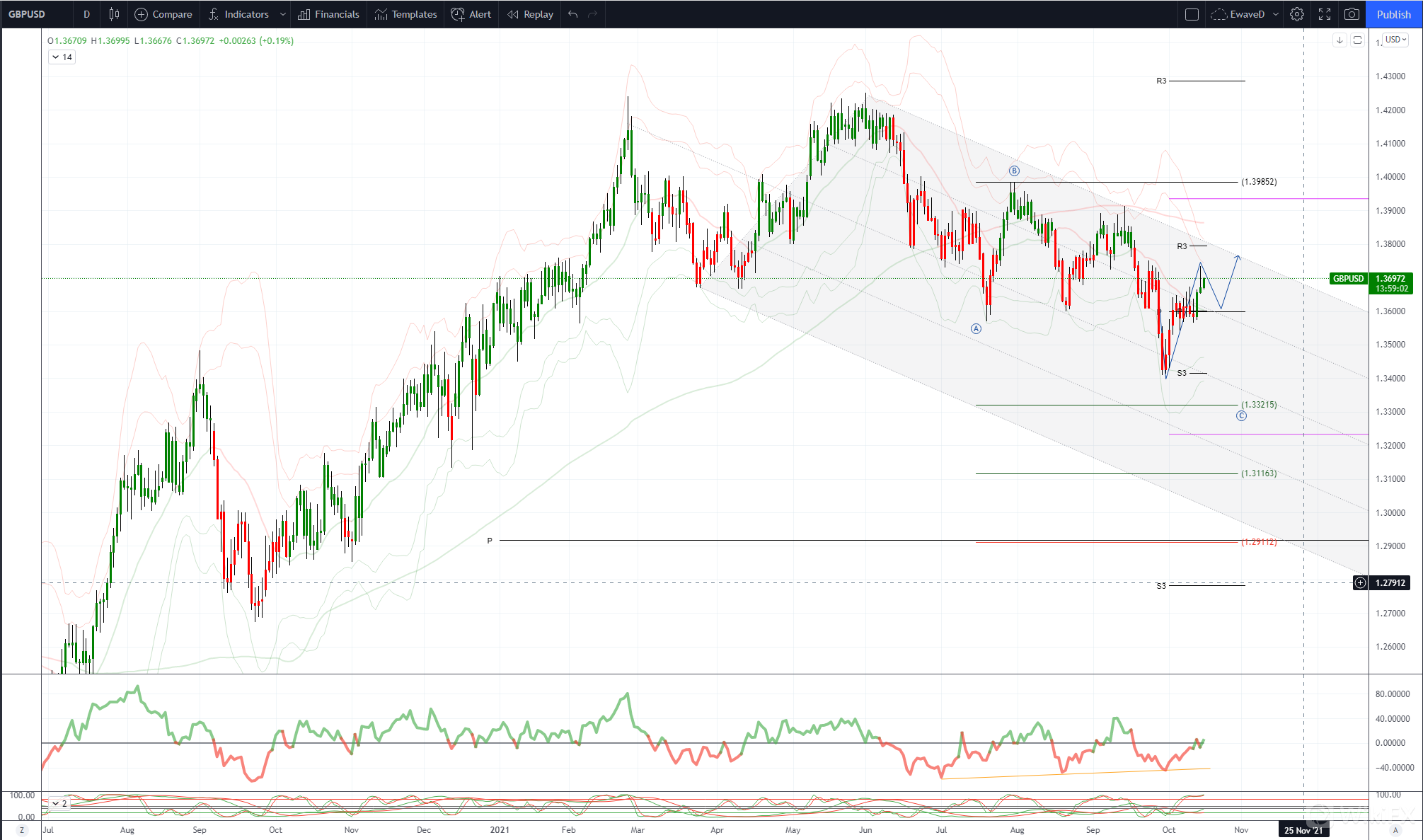This screenshot has height=840, width=1423.
Task: Open the Financials menu
Action: [328, 14]
